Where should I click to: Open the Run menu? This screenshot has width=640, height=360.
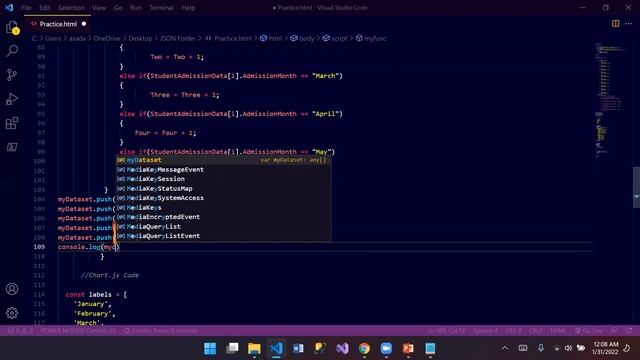(x=136, y=8)
